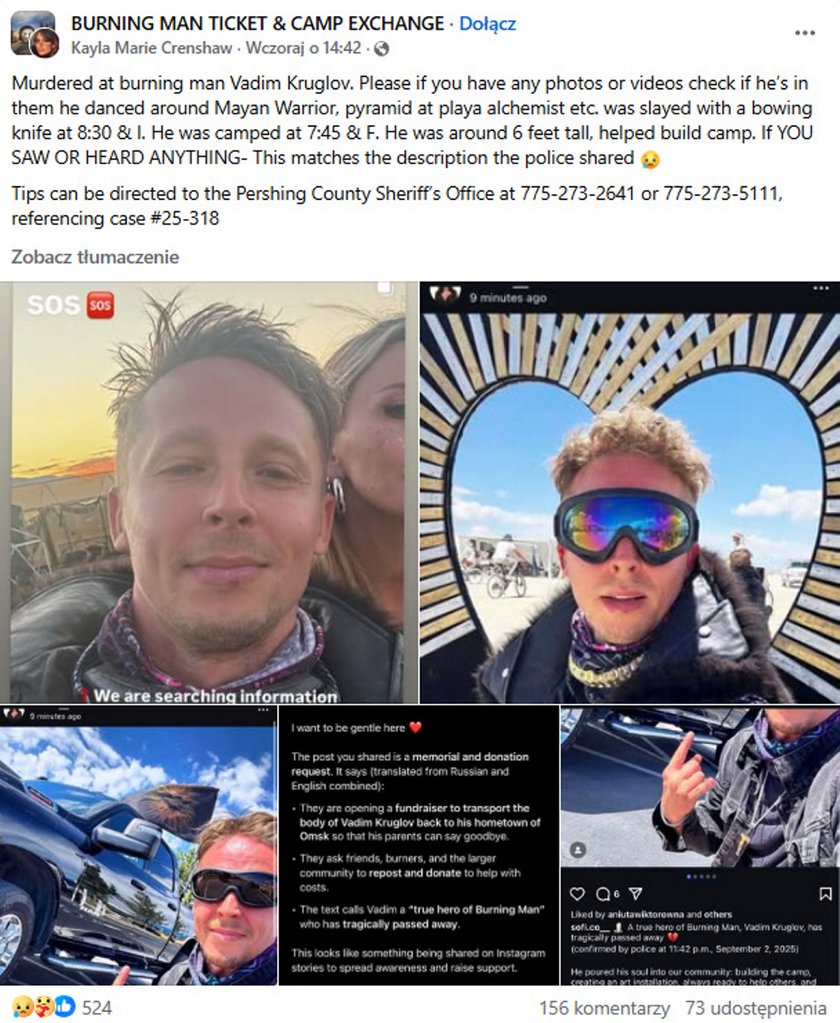
Task: Open the selfie photo with SOS caption
Action: [209, 492]
